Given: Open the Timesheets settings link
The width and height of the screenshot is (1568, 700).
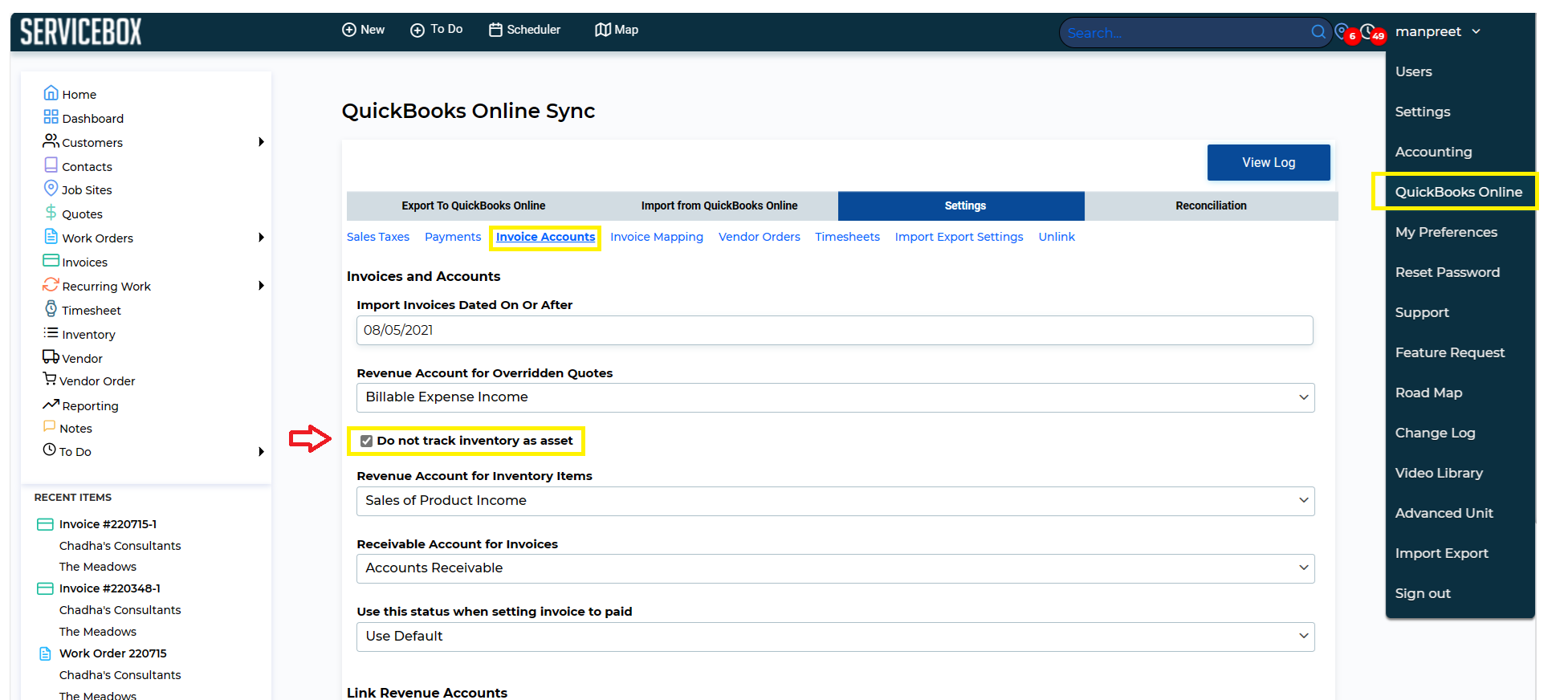Looking at the screenshot, I should coord(847,237).
